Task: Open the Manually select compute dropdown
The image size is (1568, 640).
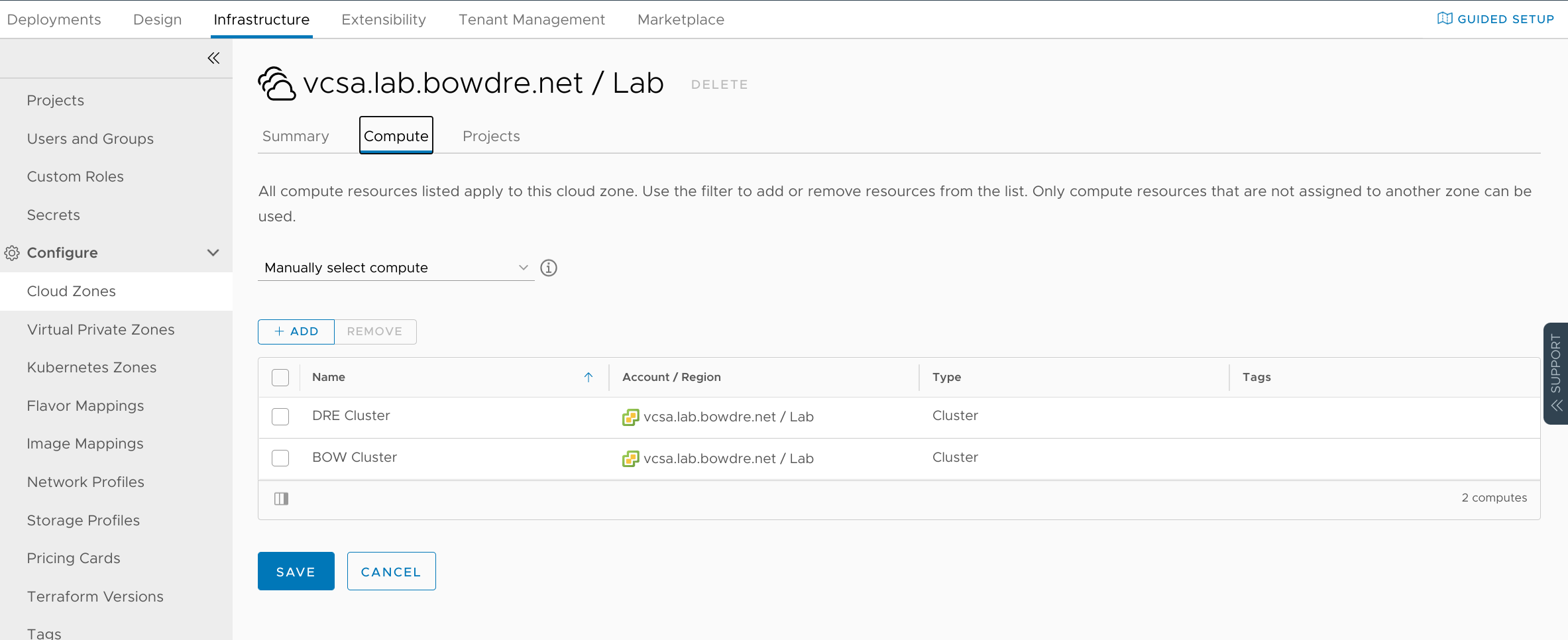Action: coord(396,268)
